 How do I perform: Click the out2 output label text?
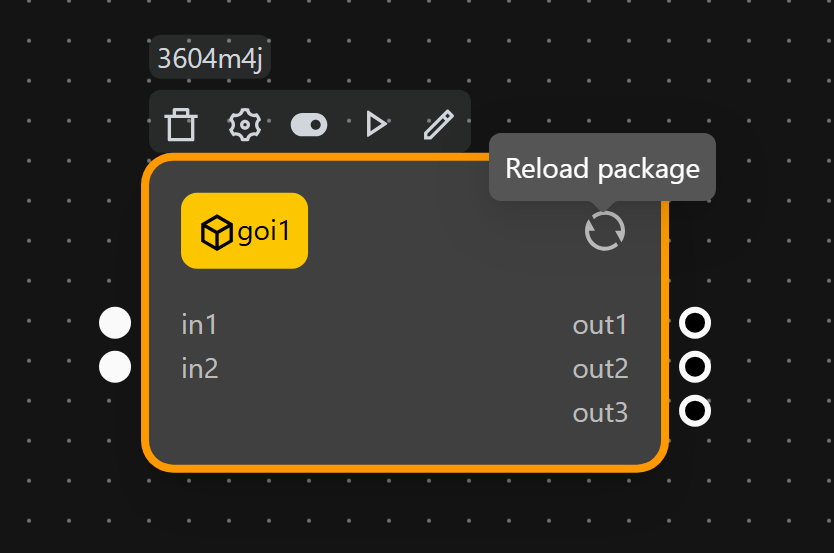(x=600, y=369)
